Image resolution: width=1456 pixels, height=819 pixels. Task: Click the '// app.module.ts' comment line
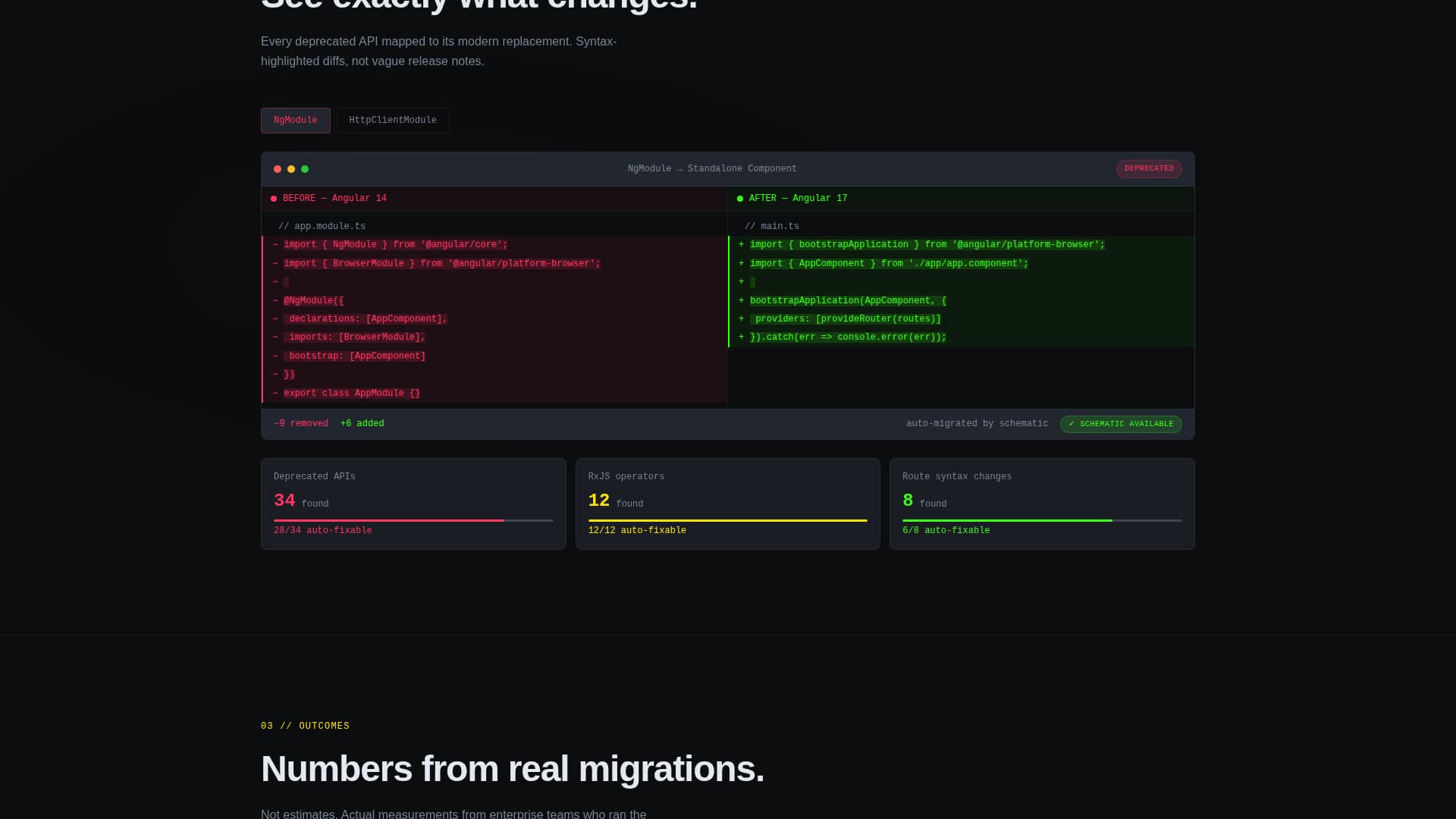[x=494, y=226]
